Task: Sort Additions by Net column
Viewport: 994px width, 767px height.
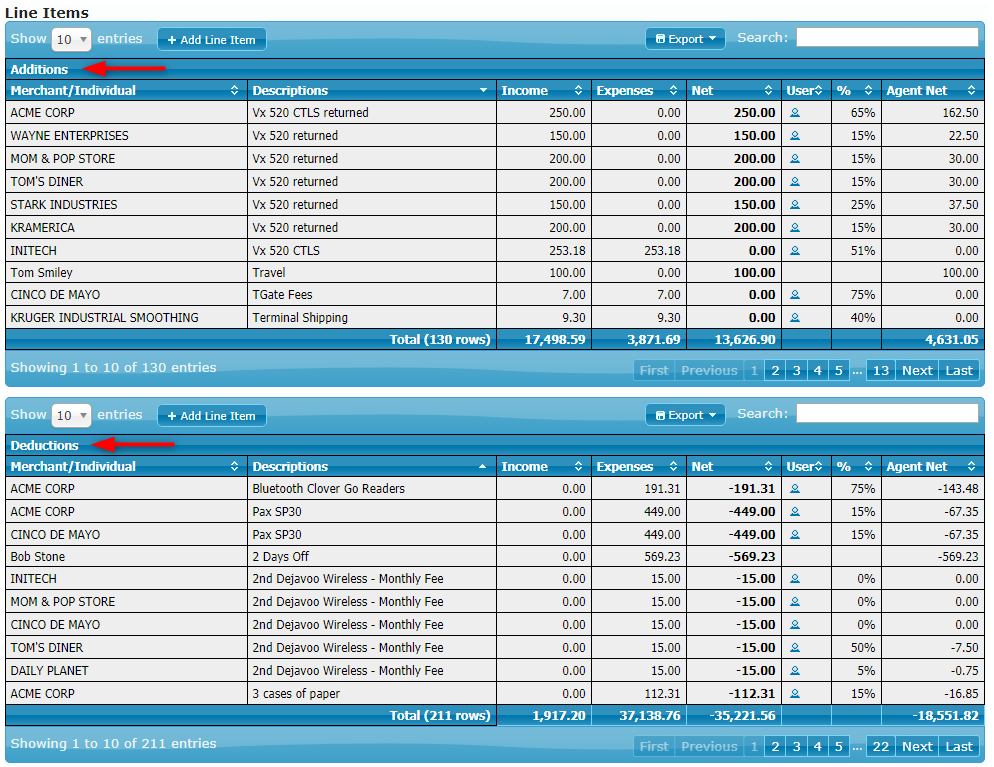Action: coord(733,90)
